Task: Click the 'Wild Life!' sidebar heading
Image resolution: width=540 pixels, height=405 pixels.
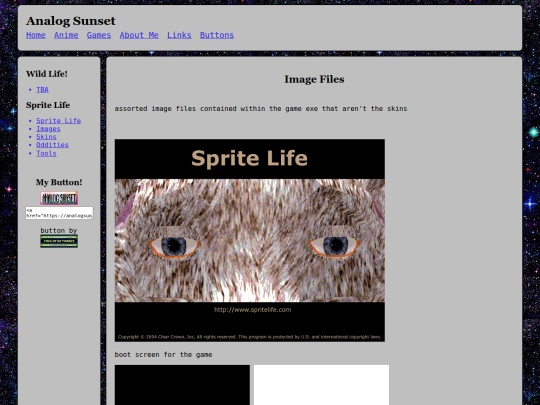Action: click(47, 74)
